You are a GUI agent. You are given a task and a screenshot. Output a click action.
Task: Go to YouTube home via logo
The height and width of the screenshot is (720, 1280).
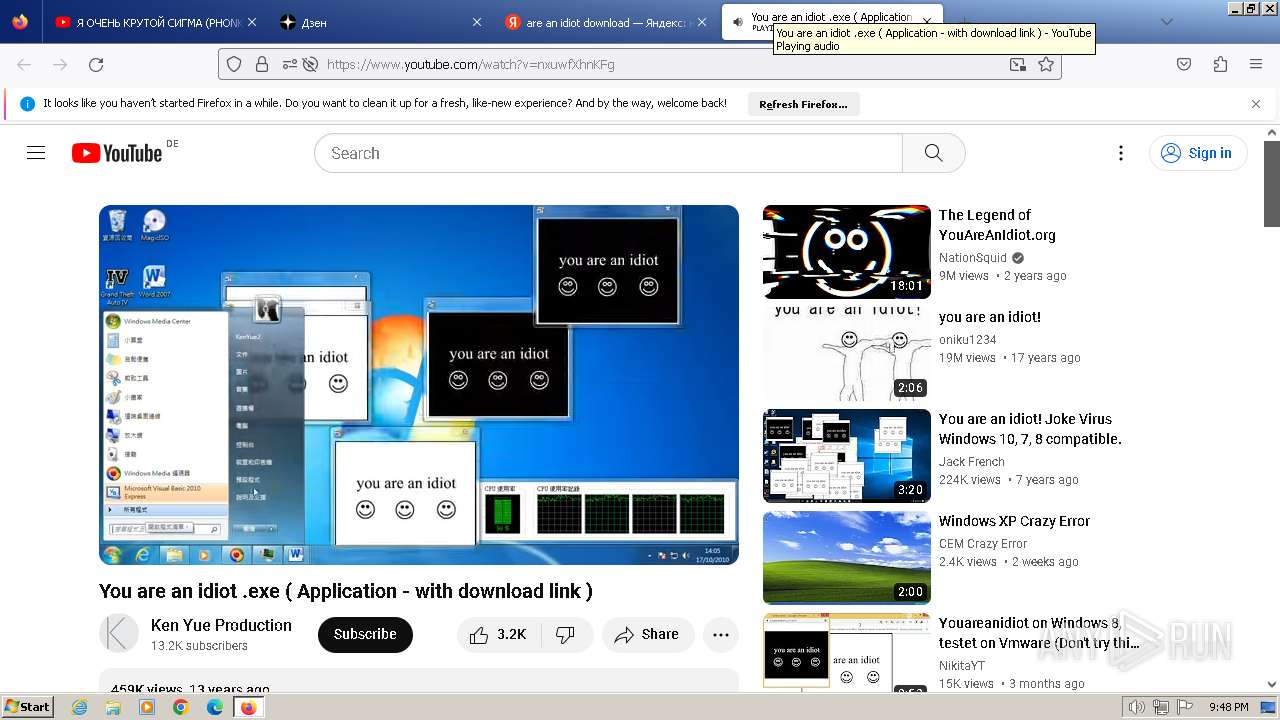[117, 153]
